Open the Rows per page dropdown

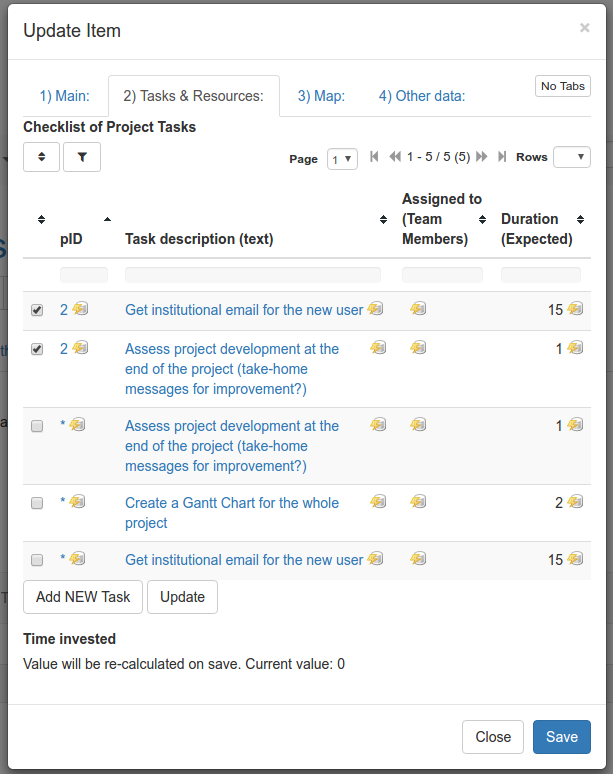[x=571, y=157]
